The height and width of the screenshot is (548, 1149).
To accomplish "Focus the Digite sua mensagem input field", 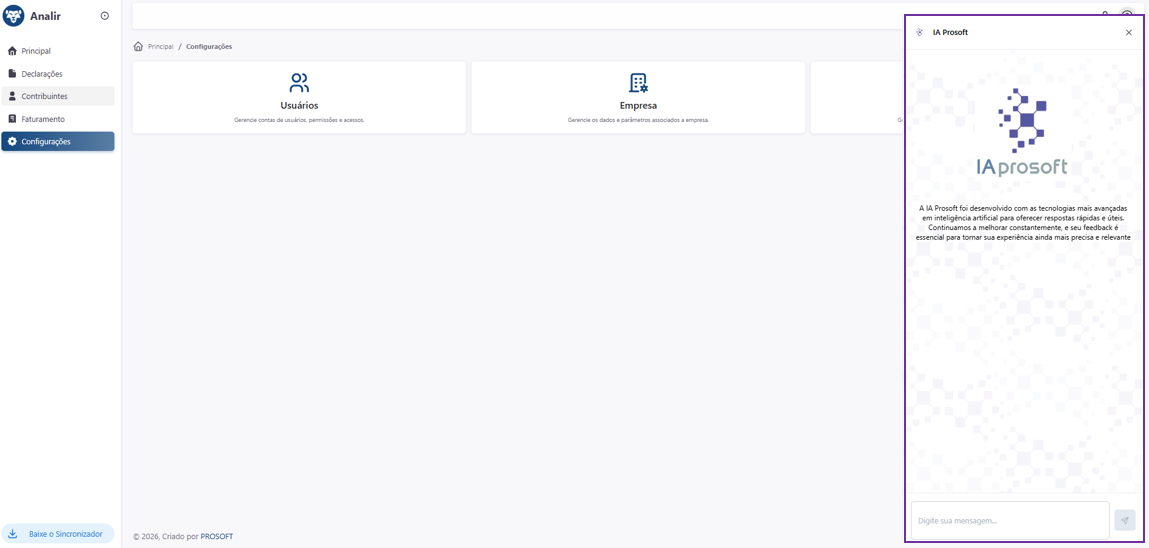I will click(x=1010, y=520).
